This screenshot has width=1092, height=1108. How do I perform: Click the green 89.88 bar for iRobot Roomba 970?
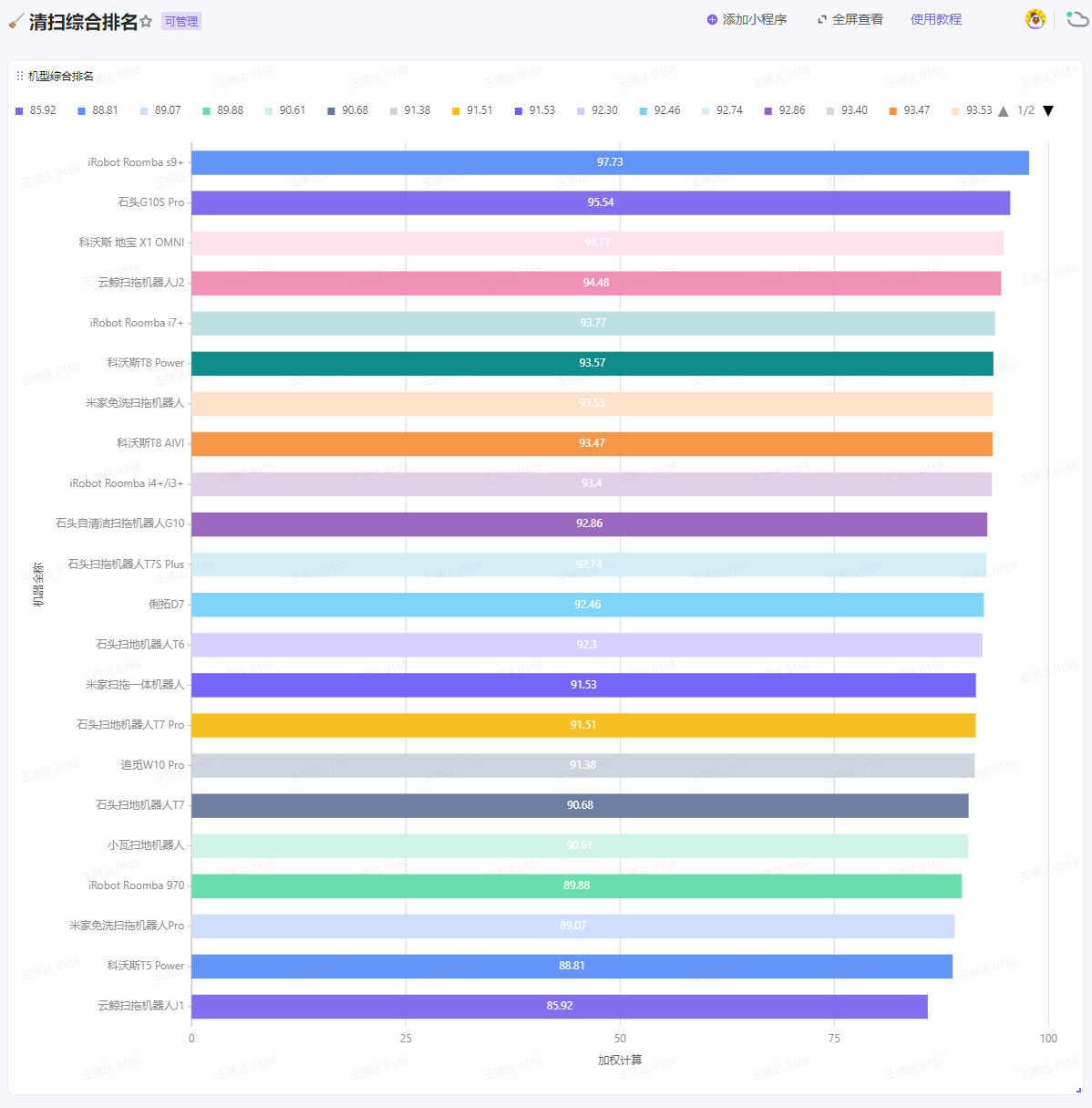click(576, 885)
